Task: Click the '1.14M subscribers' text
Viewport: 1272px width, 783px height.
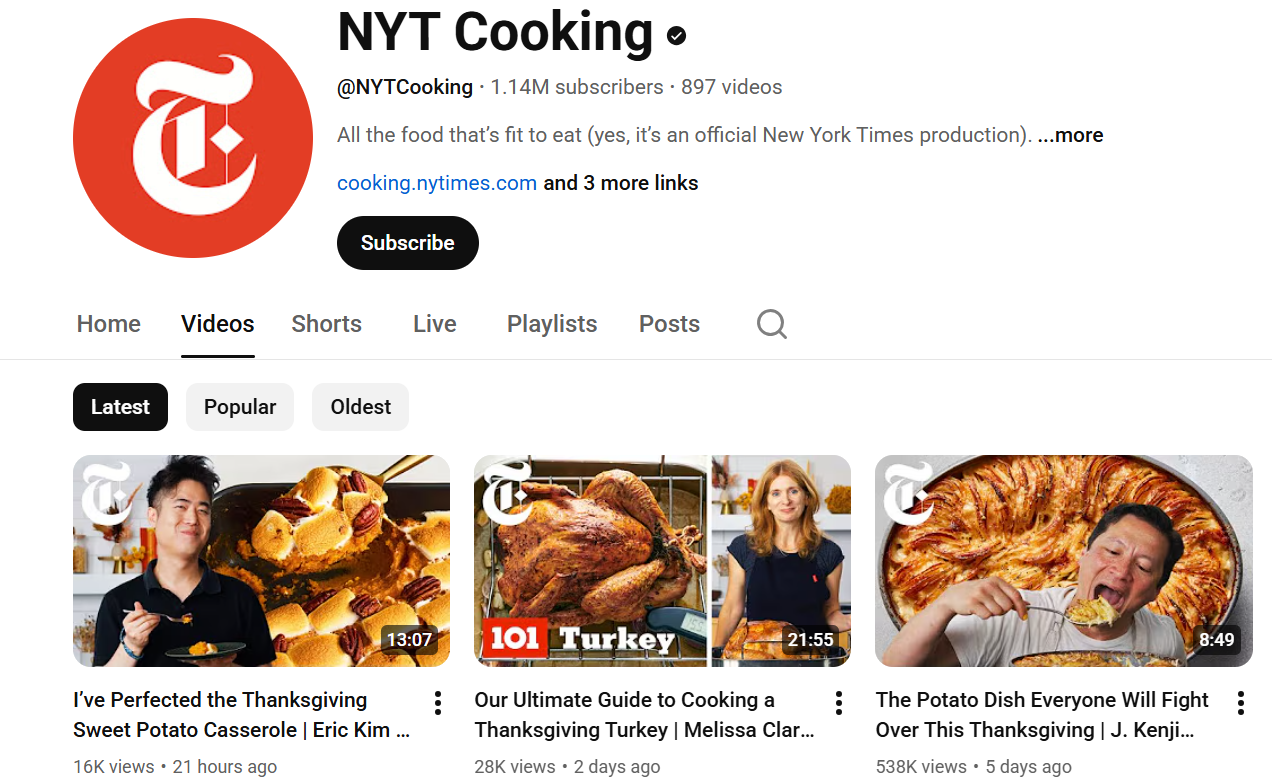Action: [x=577, y=87]
